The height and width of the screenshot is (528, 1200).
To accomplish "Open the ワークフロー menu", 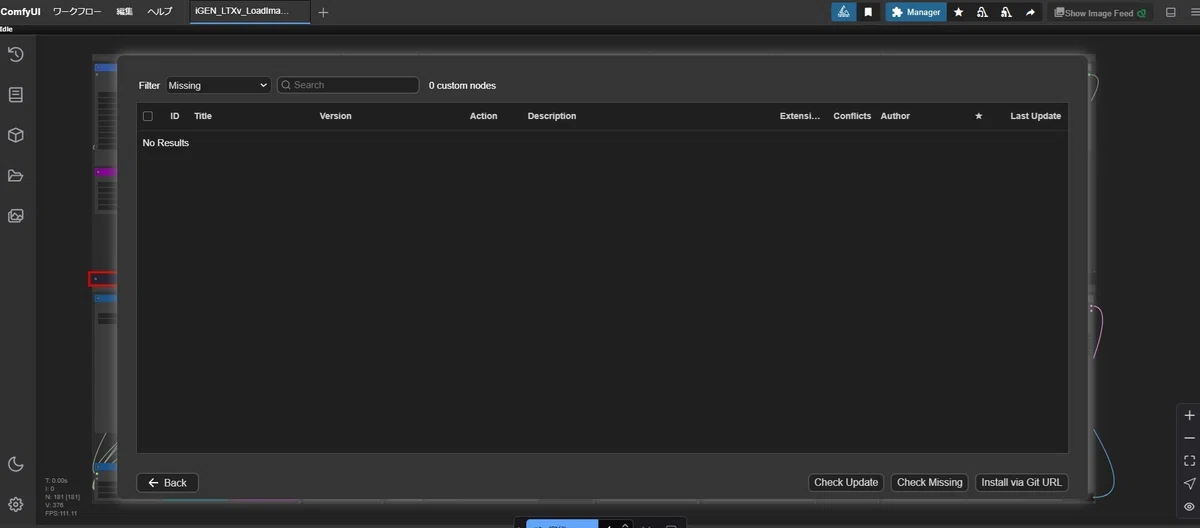I will (79, 12).
